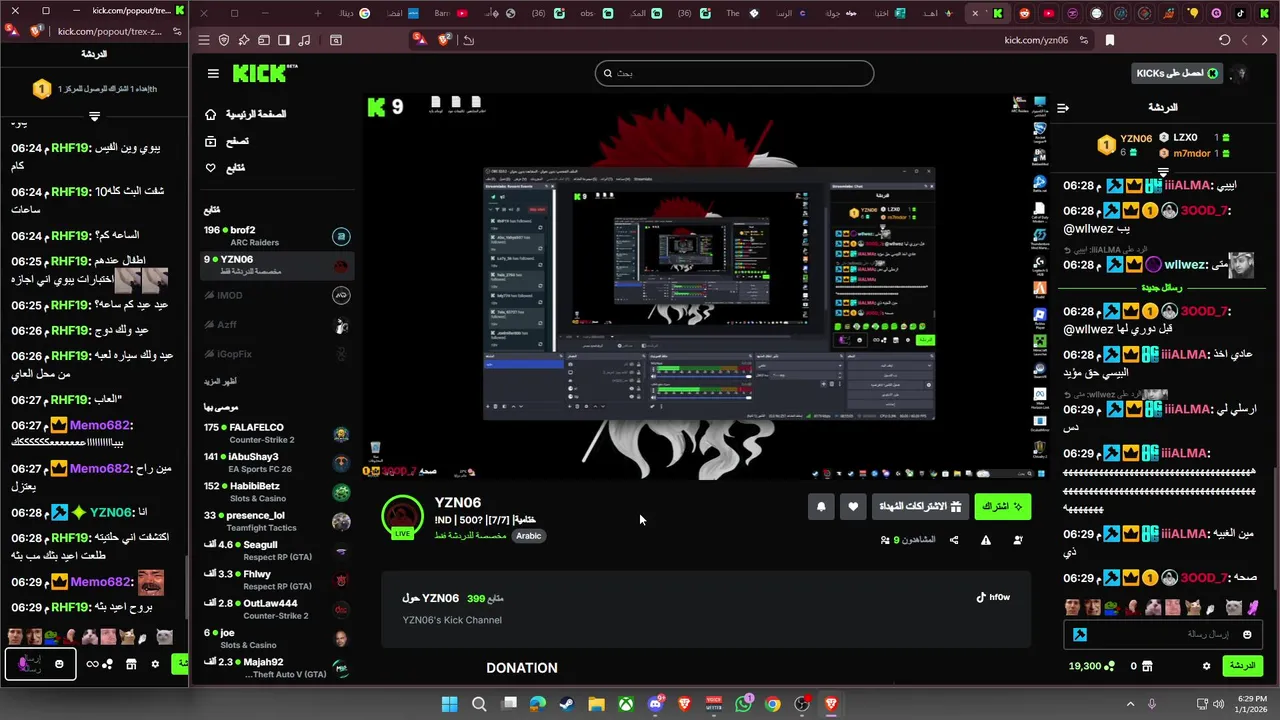Click the green Chat send button

1243,666
